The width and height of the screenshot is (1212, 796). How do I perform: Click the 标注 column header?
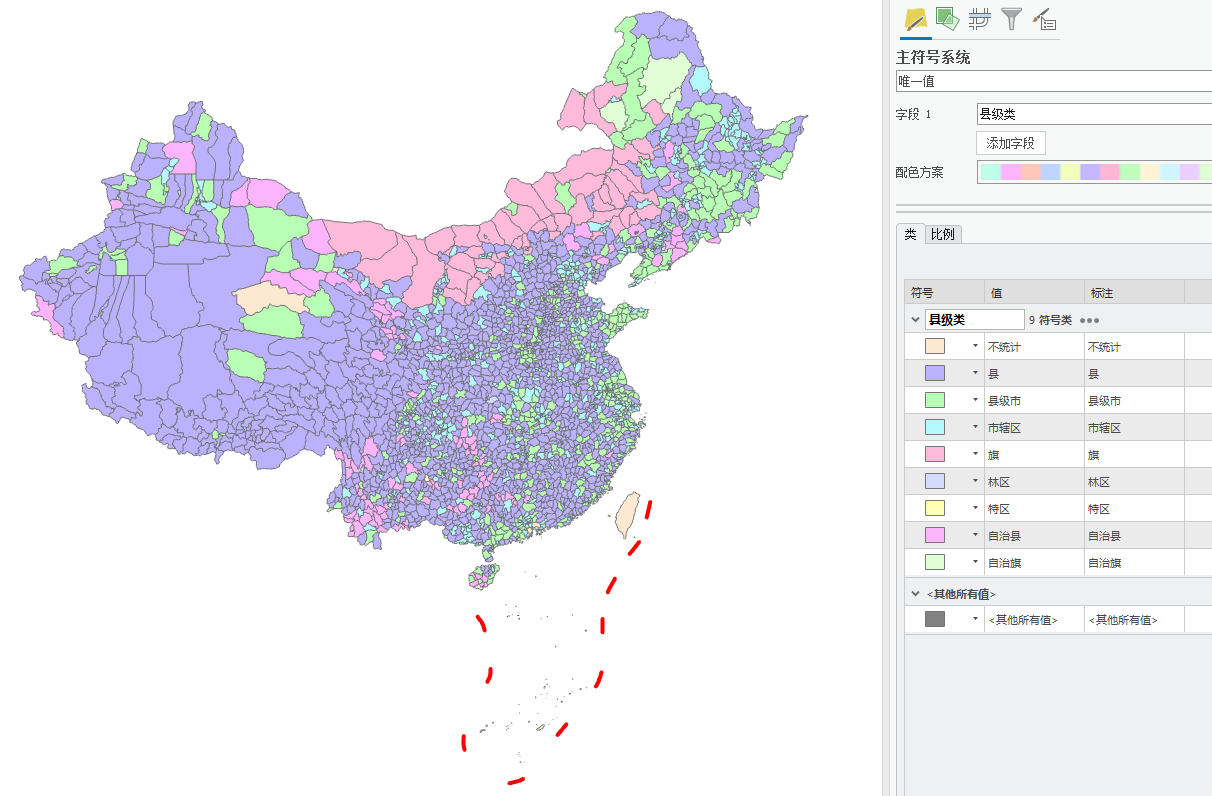[x=1134, y=293]
